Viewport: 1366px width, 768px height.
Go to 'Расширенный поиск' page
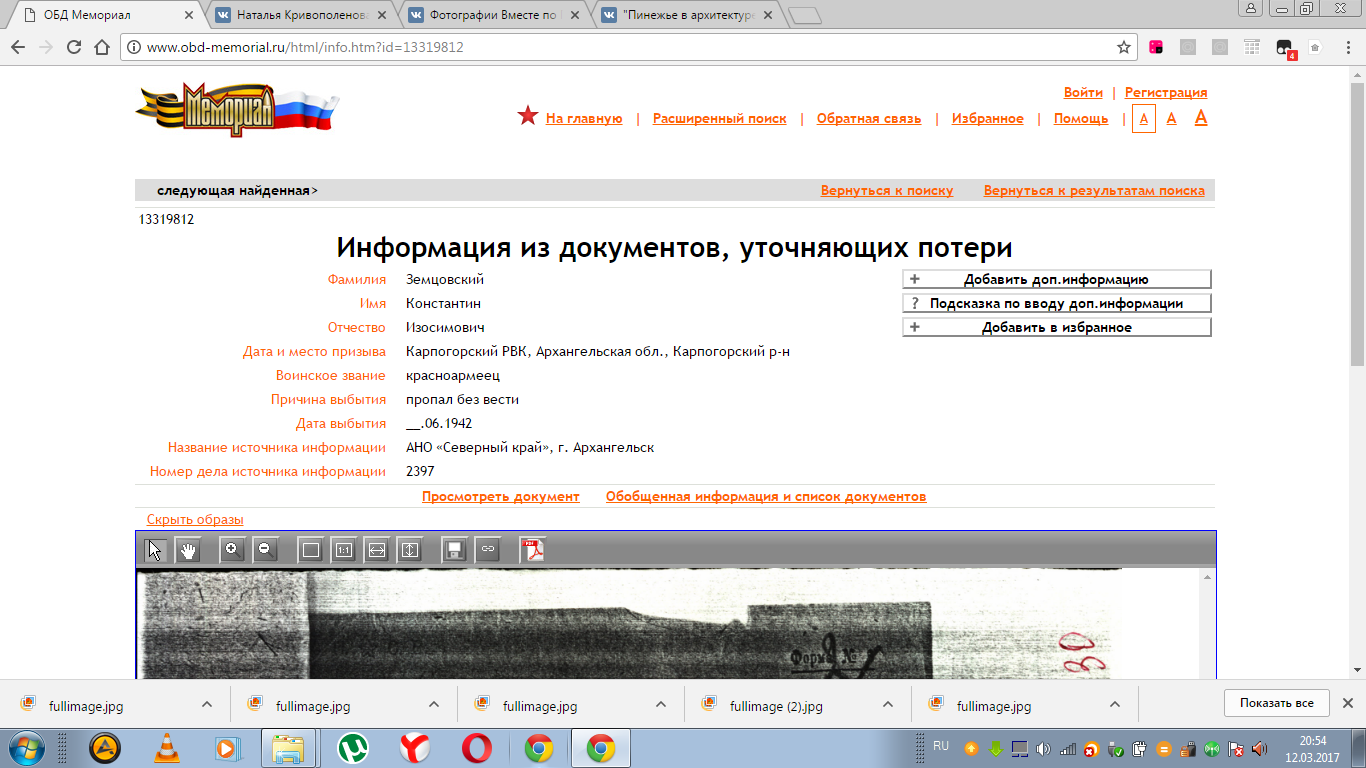[720, 119]
